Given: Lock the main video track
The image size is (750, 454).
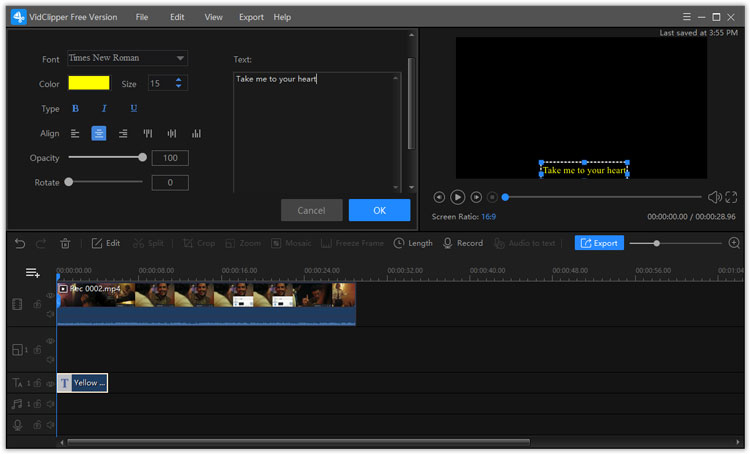Looking at the screenshot, I should [37, 304].
